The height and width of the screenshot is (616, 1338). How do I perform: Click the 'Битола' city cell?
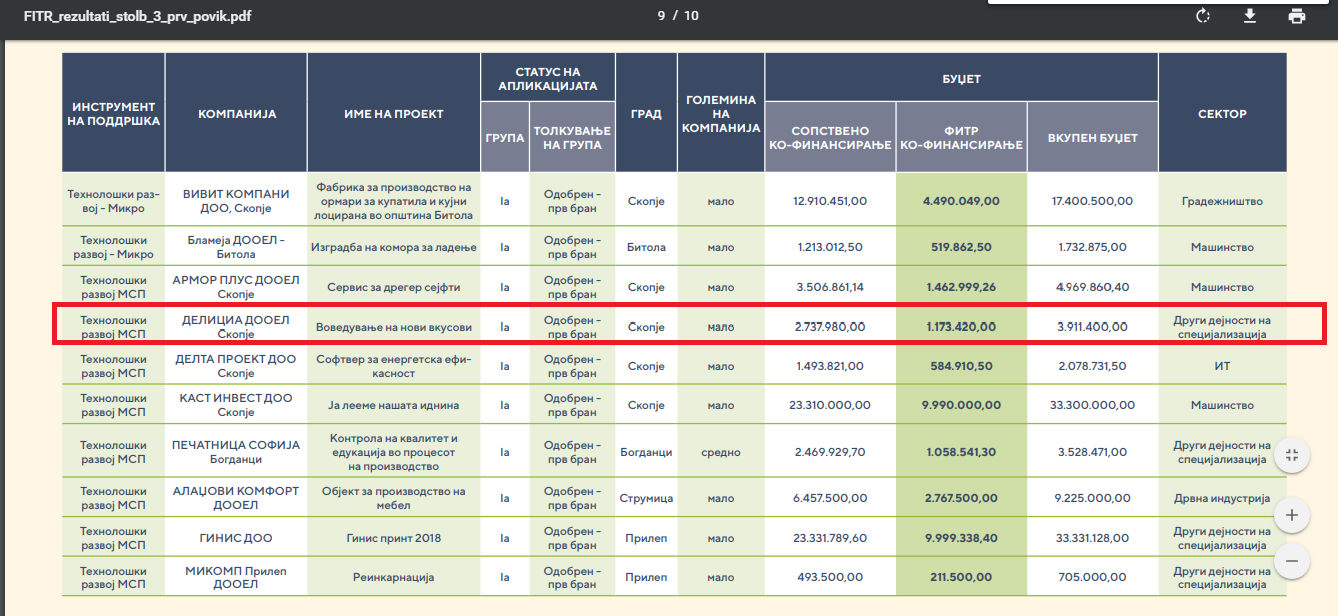(646, 247)
